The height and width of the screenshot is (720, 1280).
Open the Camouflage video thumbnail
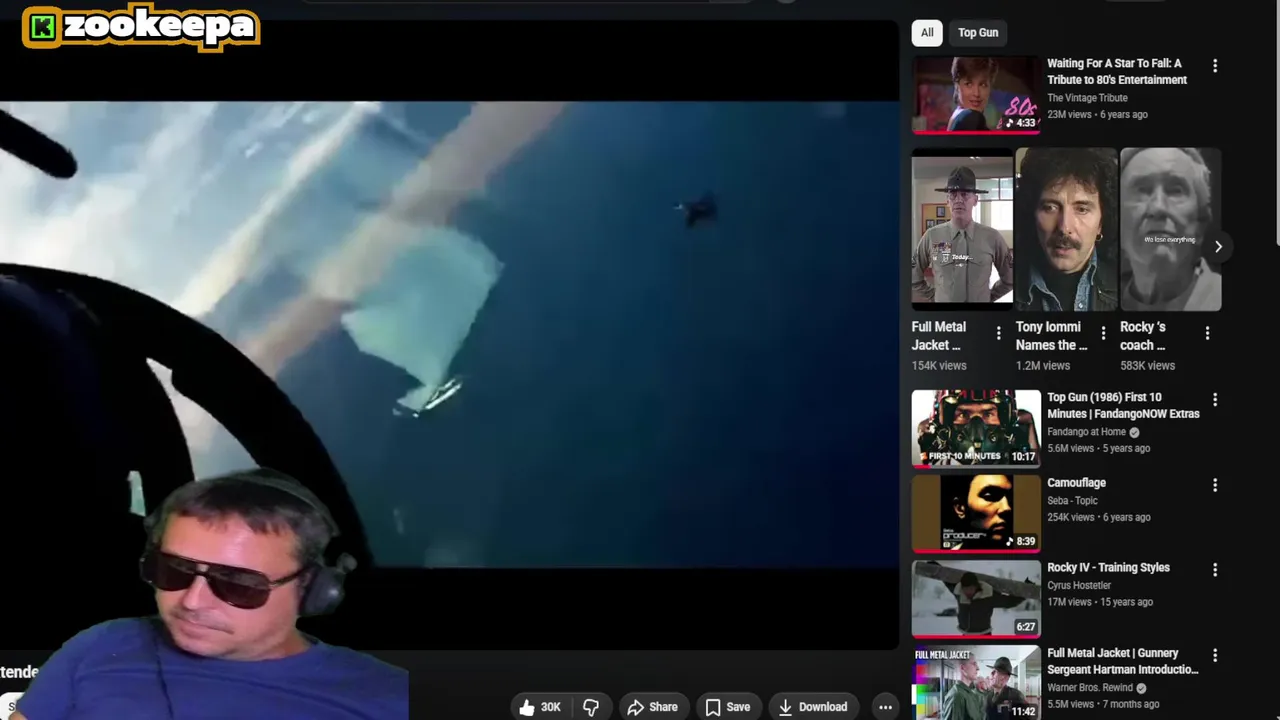pyautogui.click(x=976, y=513)
